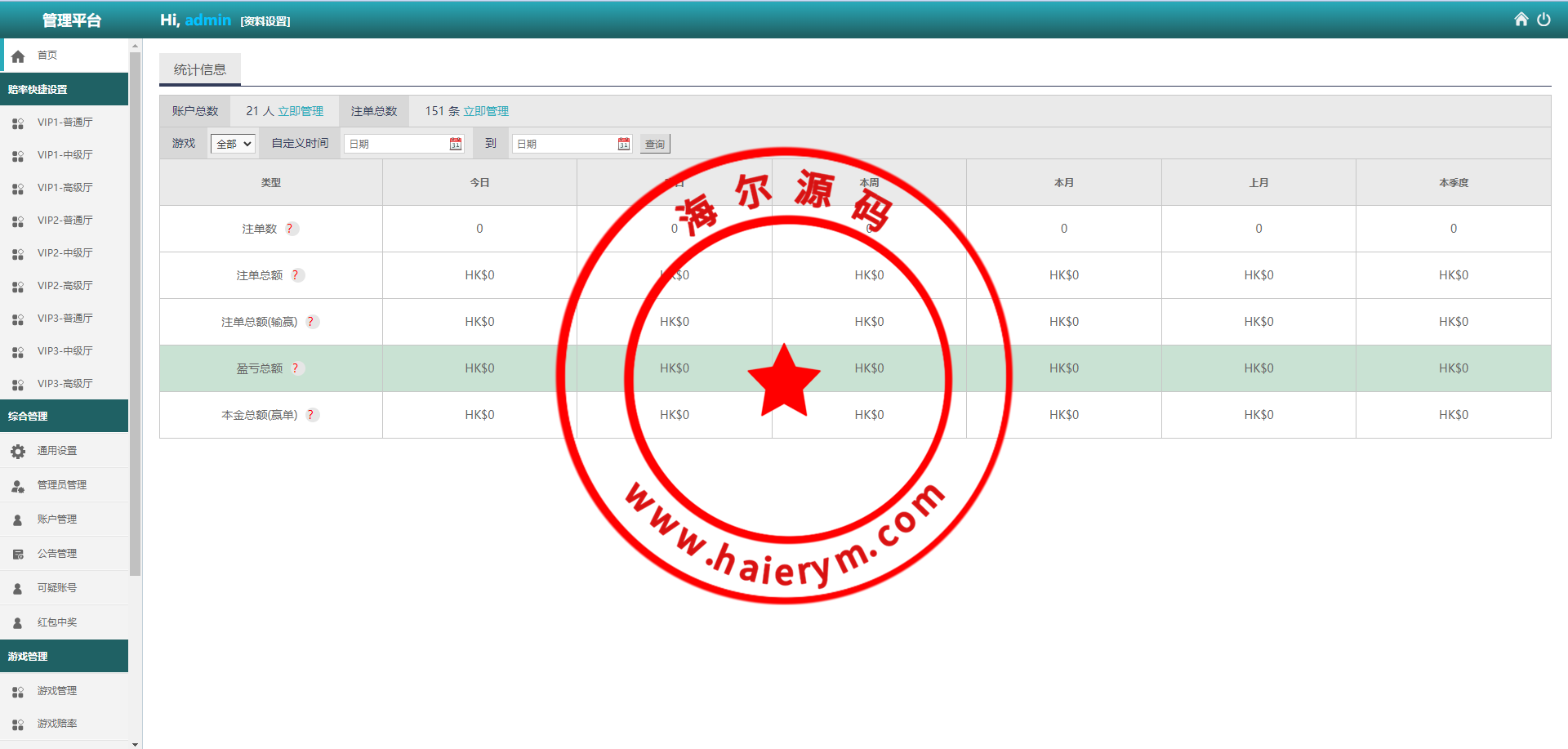
Task: Select the 统计信息 tab
Action: click(200, 70)
